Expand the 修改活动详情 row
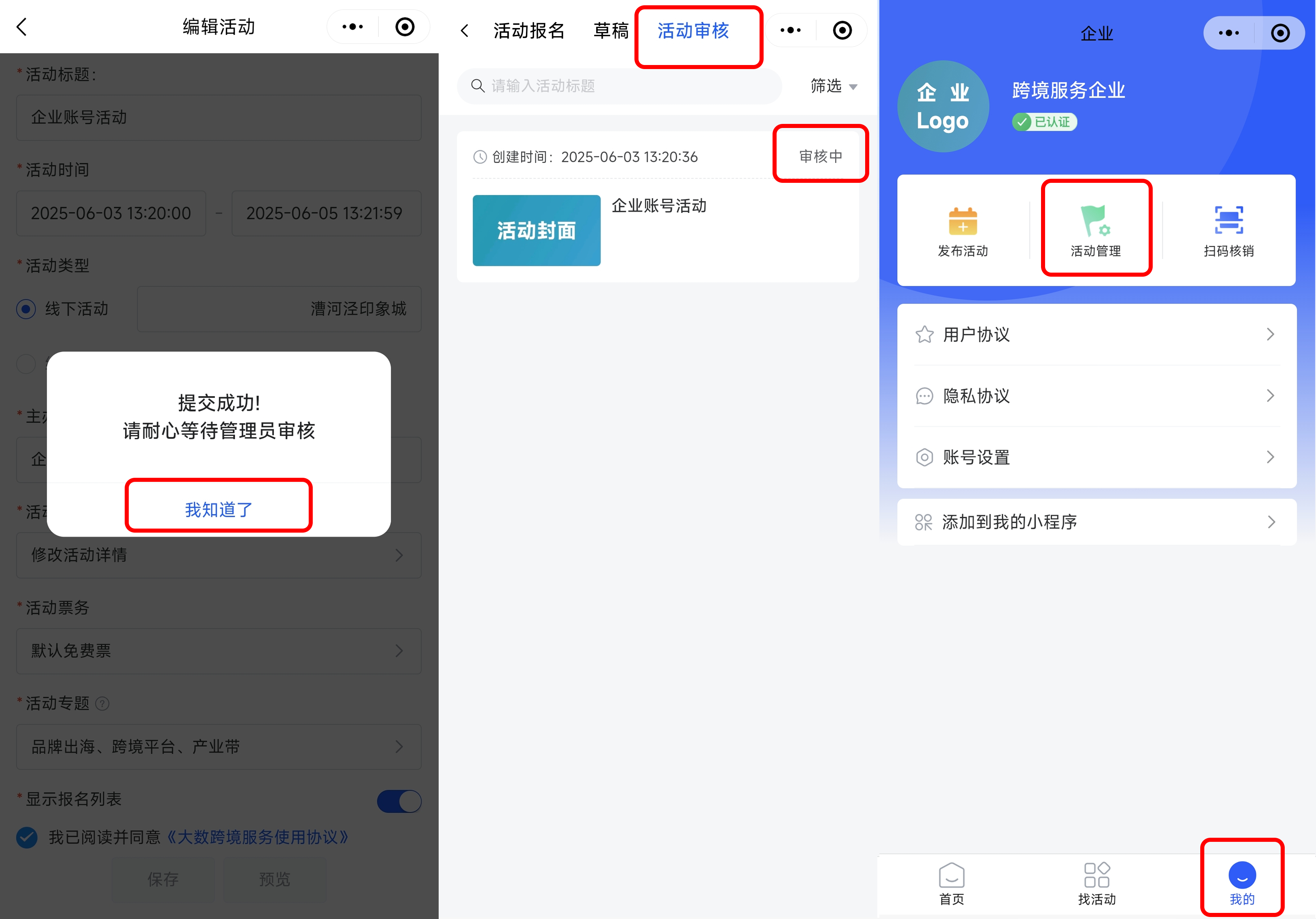Viewport: 1316px width, 919px height. click(219, 555)
